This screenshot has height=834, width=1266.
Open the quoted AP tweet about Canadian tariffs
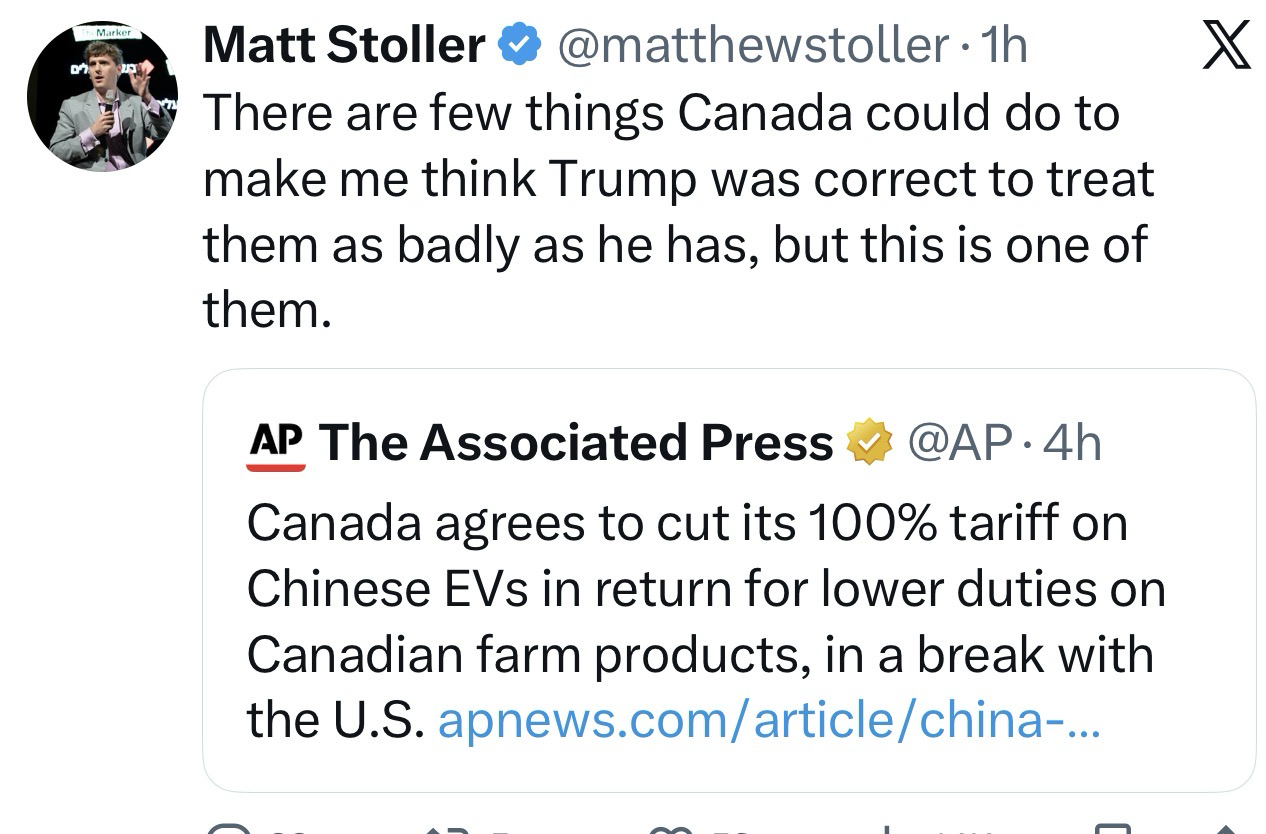700,590
